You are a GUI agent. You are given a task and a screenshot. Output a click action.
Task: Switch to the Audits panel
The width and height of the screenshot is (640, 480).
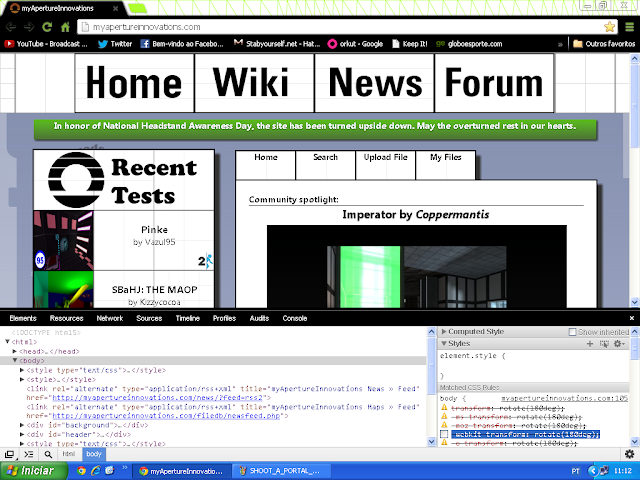(x=259, y=318)
